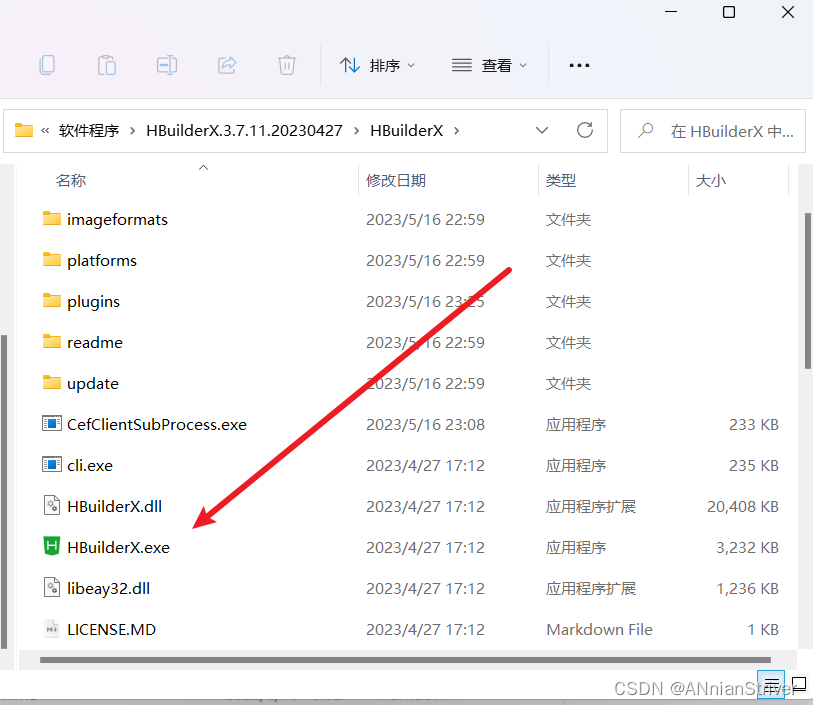Switch to details view in the status bar
This screenshot has width=813, height=705.
(772, 687)
